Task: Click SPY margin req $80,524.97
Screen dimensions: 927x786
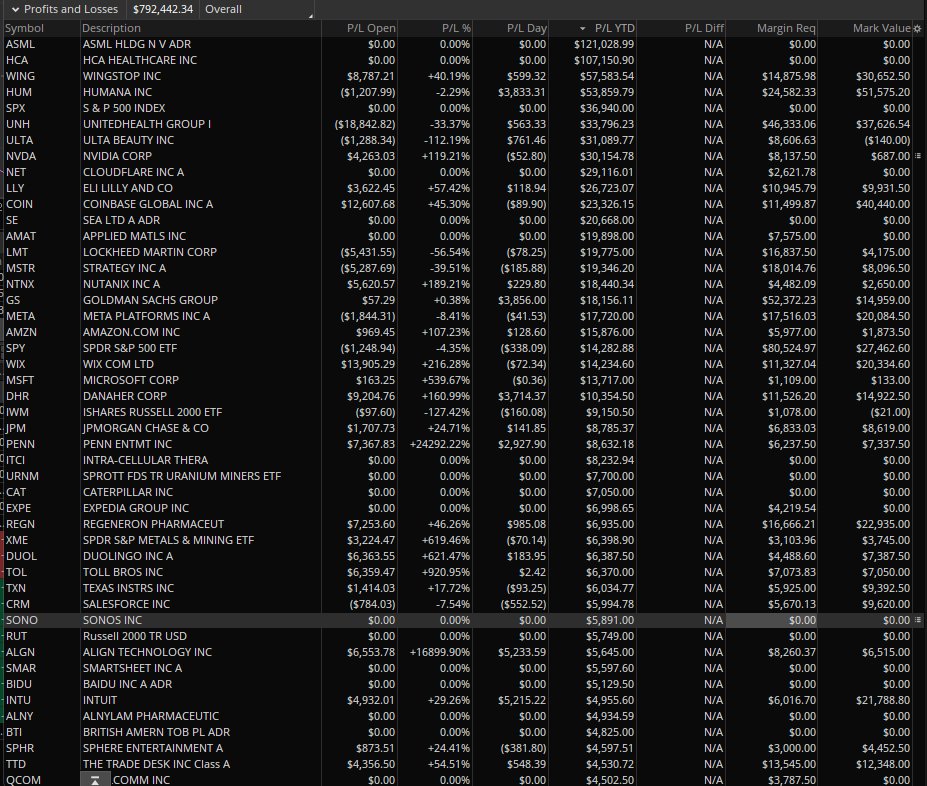Action: (x=789, y=348)
